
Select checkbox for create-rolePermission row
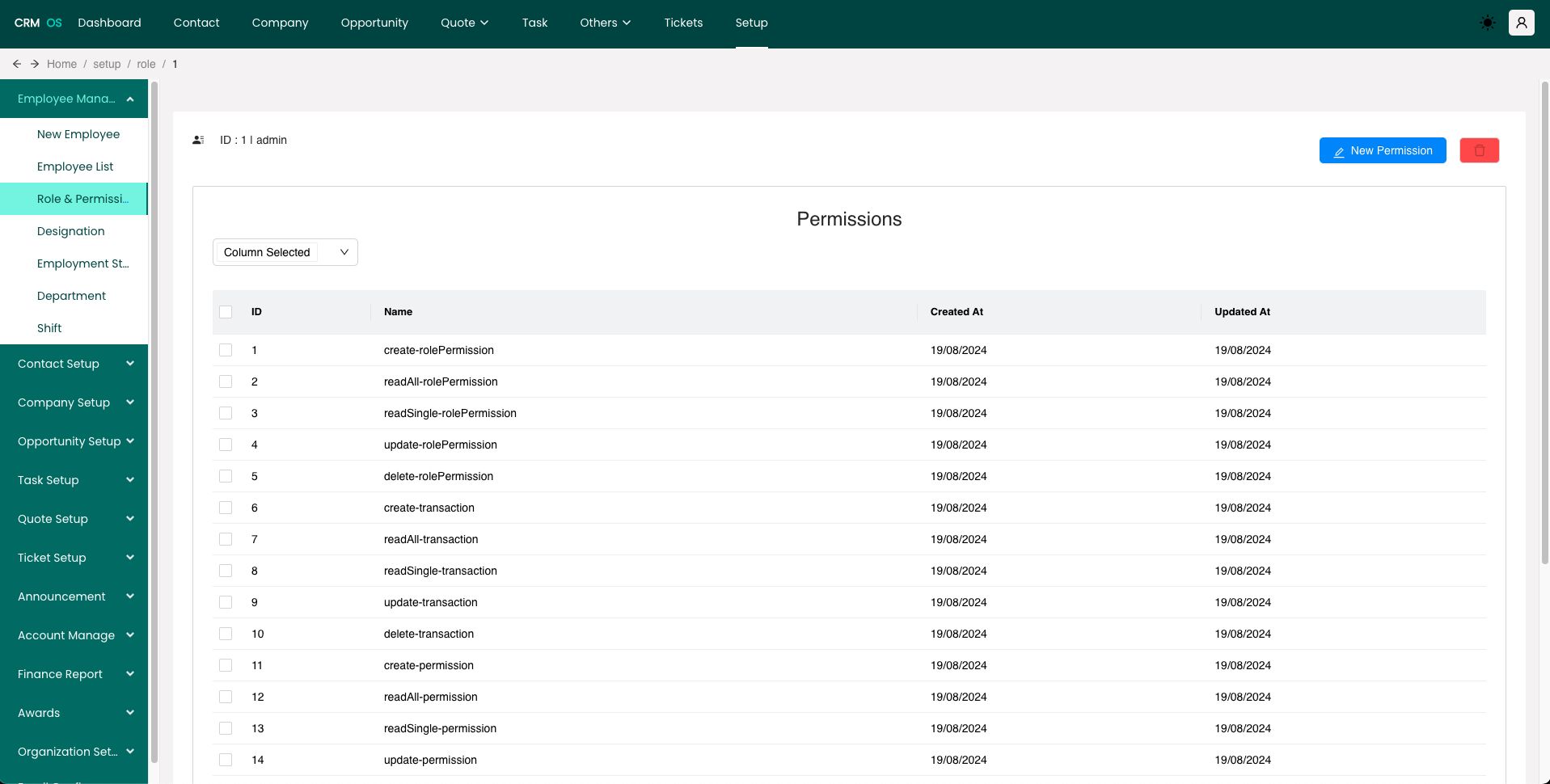[x=226, y=350]
